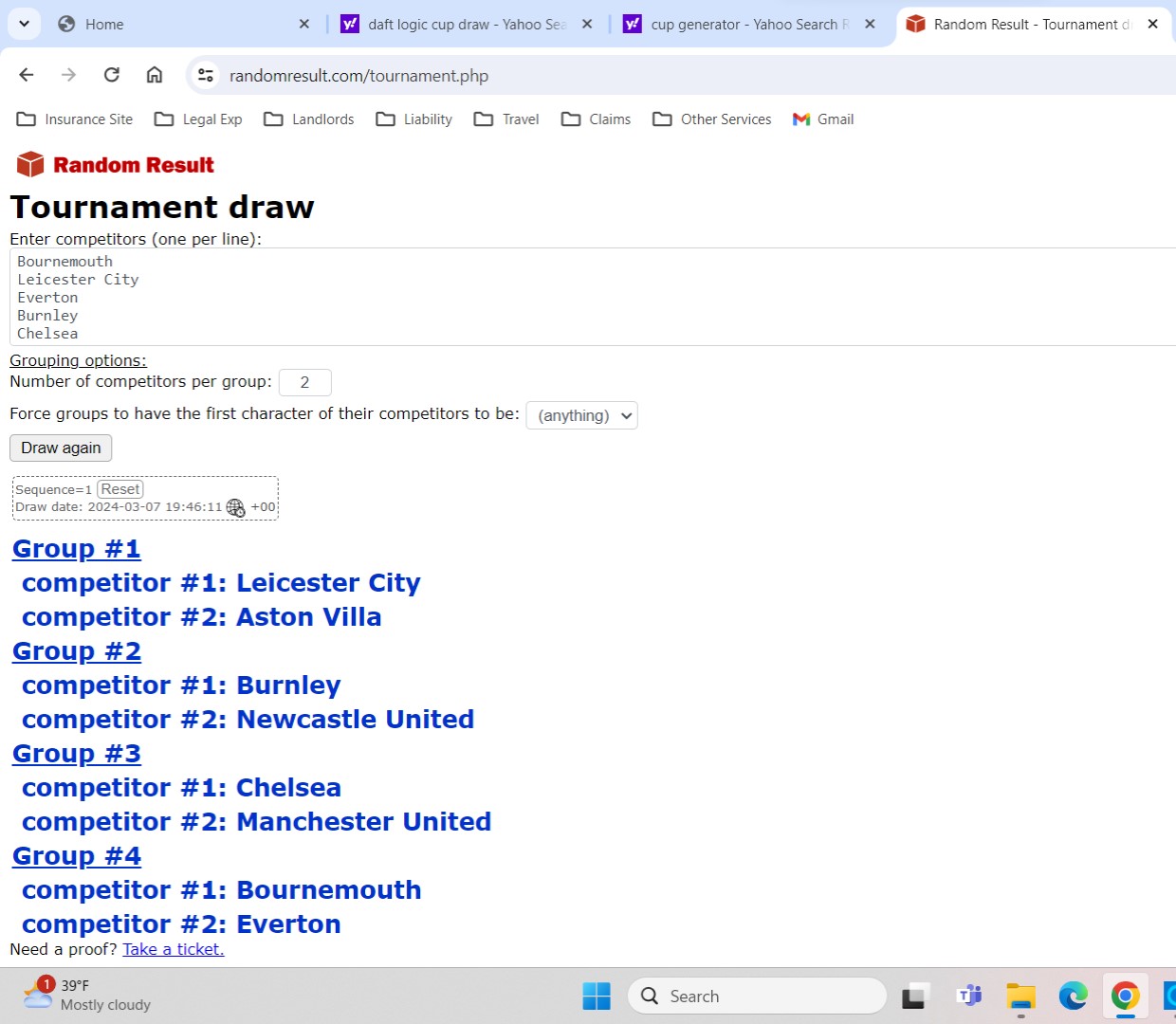Open the tab search chevron dropdown
Image resolution: width=1176 pixels, height=1024 pixels.
pyautogui.click(x=24, y=24)
